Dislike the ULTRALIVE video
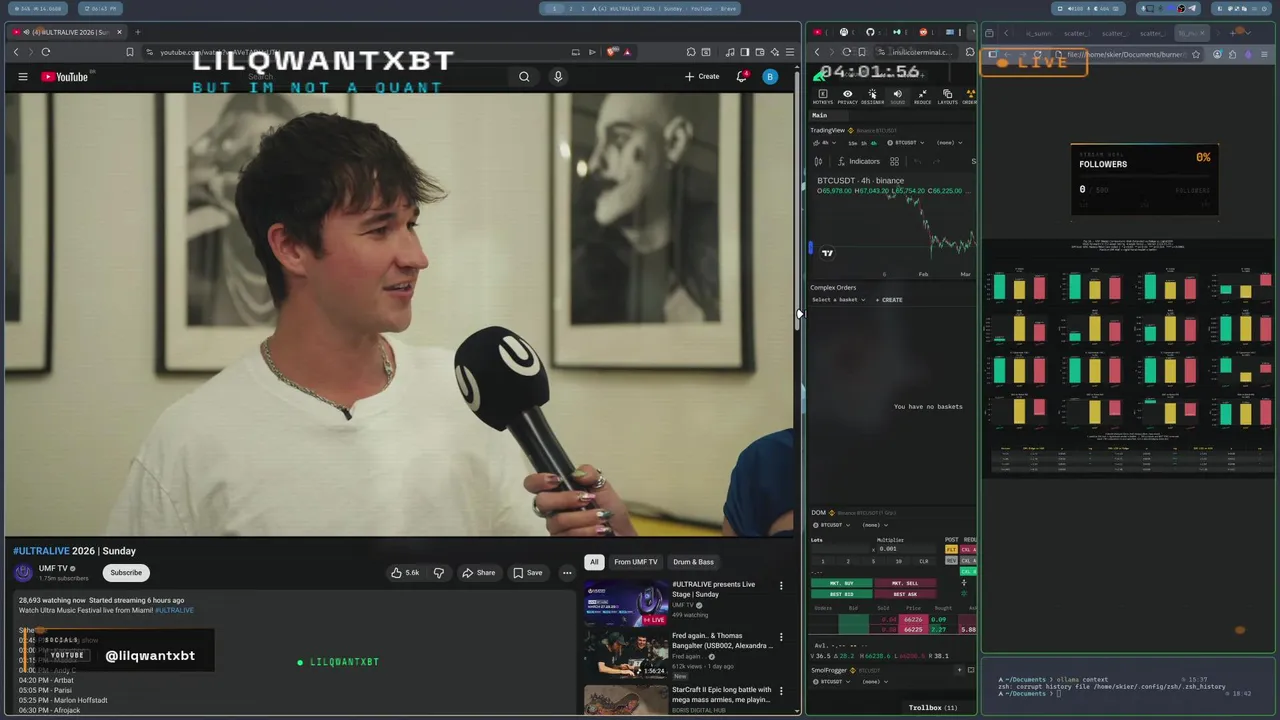This screenshot has height=720, width=1280. tap(438, 573)
